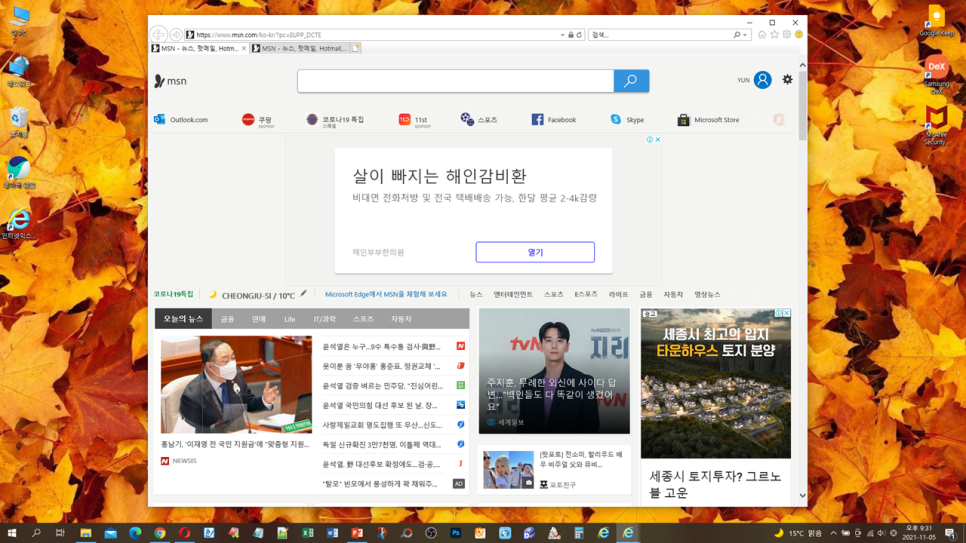
Task: Click page scrollbar up arrow
Action: coord(802,65)
